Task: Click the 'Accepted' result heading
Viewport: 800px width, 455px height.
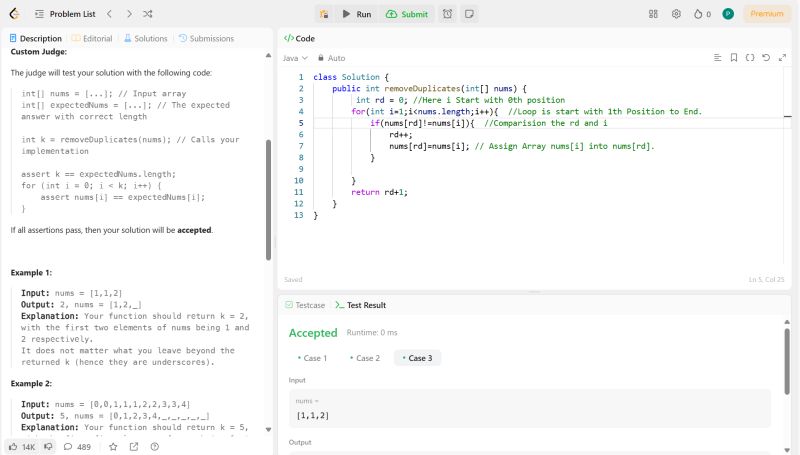Action: [313, 333]
